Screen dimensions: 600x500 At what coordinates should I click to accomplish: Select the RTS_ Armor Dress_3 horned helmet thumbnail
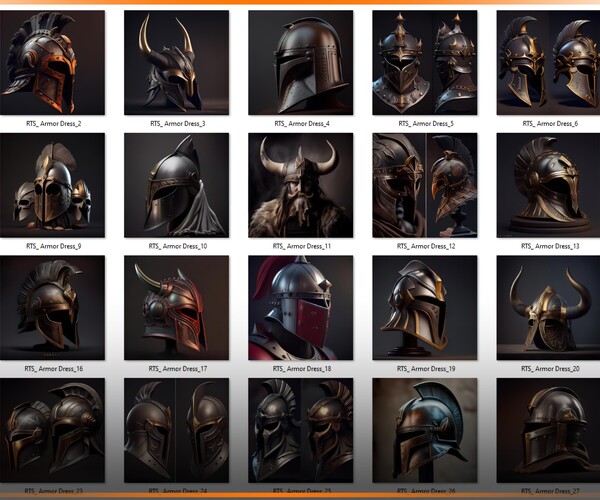[176, 63]
